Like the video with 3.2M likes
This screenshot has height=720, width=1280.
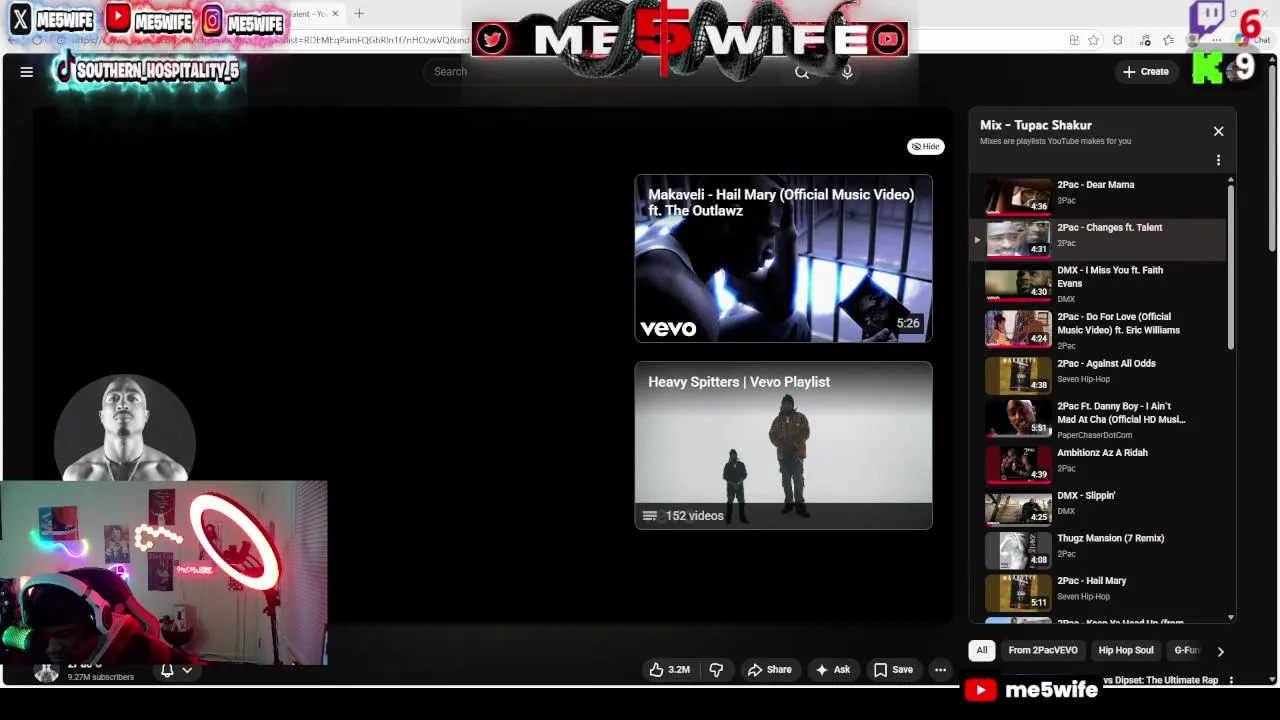coord(669,670)
